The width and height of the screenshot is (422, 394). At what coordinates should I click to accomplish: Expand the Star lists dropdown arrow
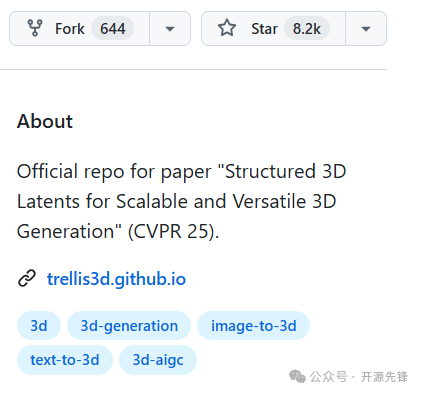pos(366,29)
